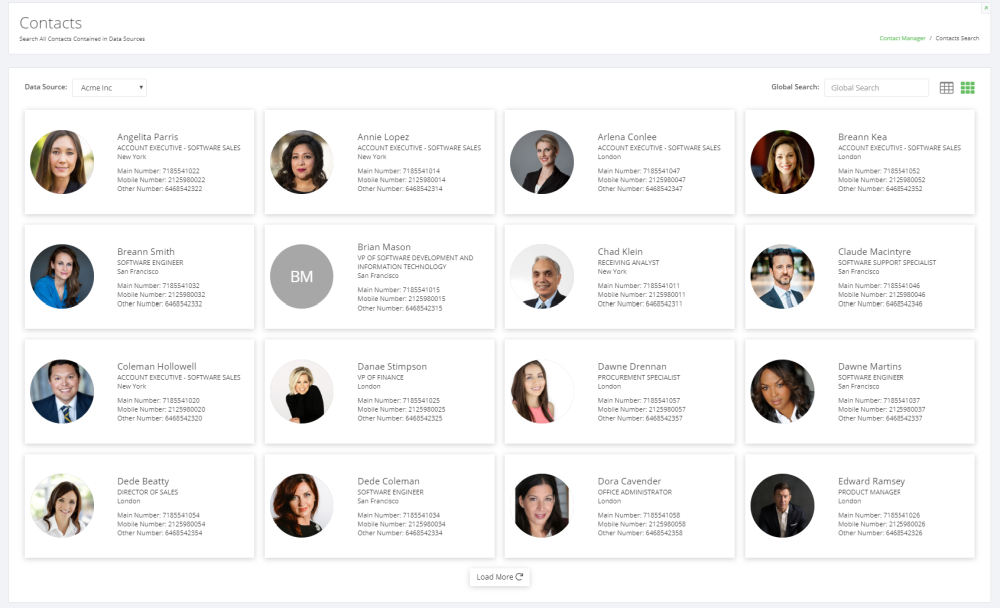Select Claude Macintyre's contact name
The height and width of the screenshot is (608, 1000).
(876, 252)
